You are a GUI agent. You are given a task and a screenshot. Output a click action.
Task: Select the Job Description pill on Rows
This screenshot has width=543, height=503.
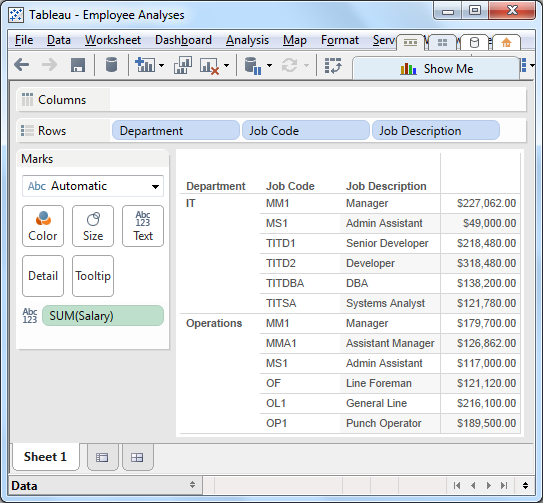[436, 131]
